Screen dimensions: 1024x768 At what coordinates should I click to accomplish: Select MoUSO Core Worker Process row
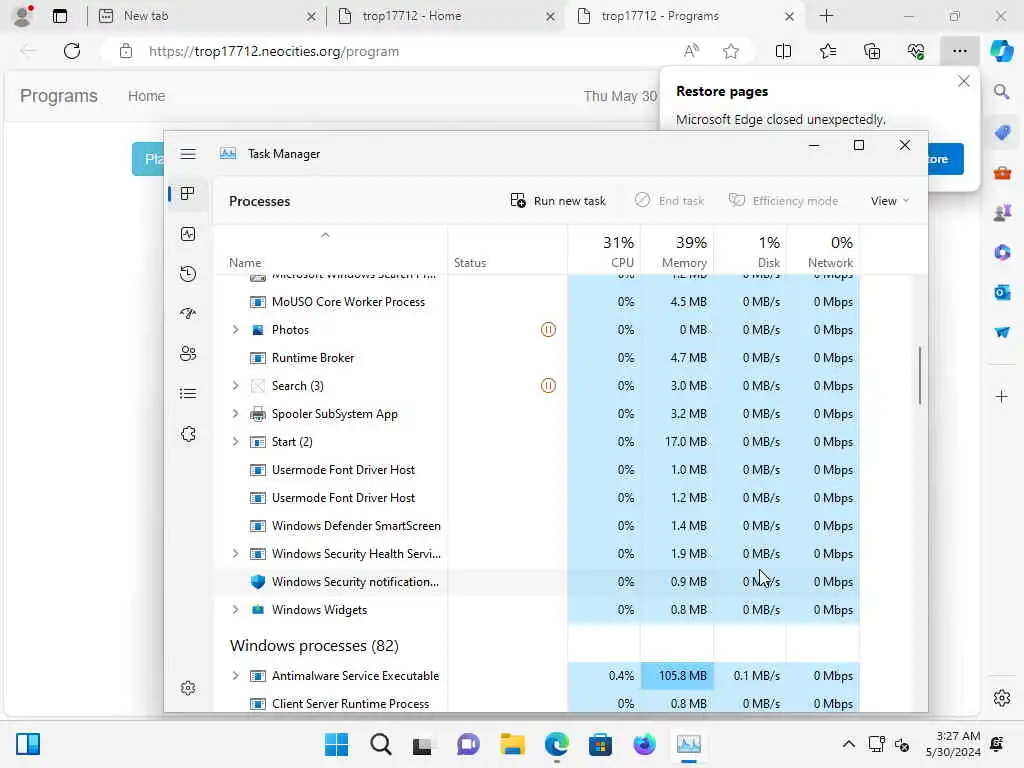coord(536,302)
